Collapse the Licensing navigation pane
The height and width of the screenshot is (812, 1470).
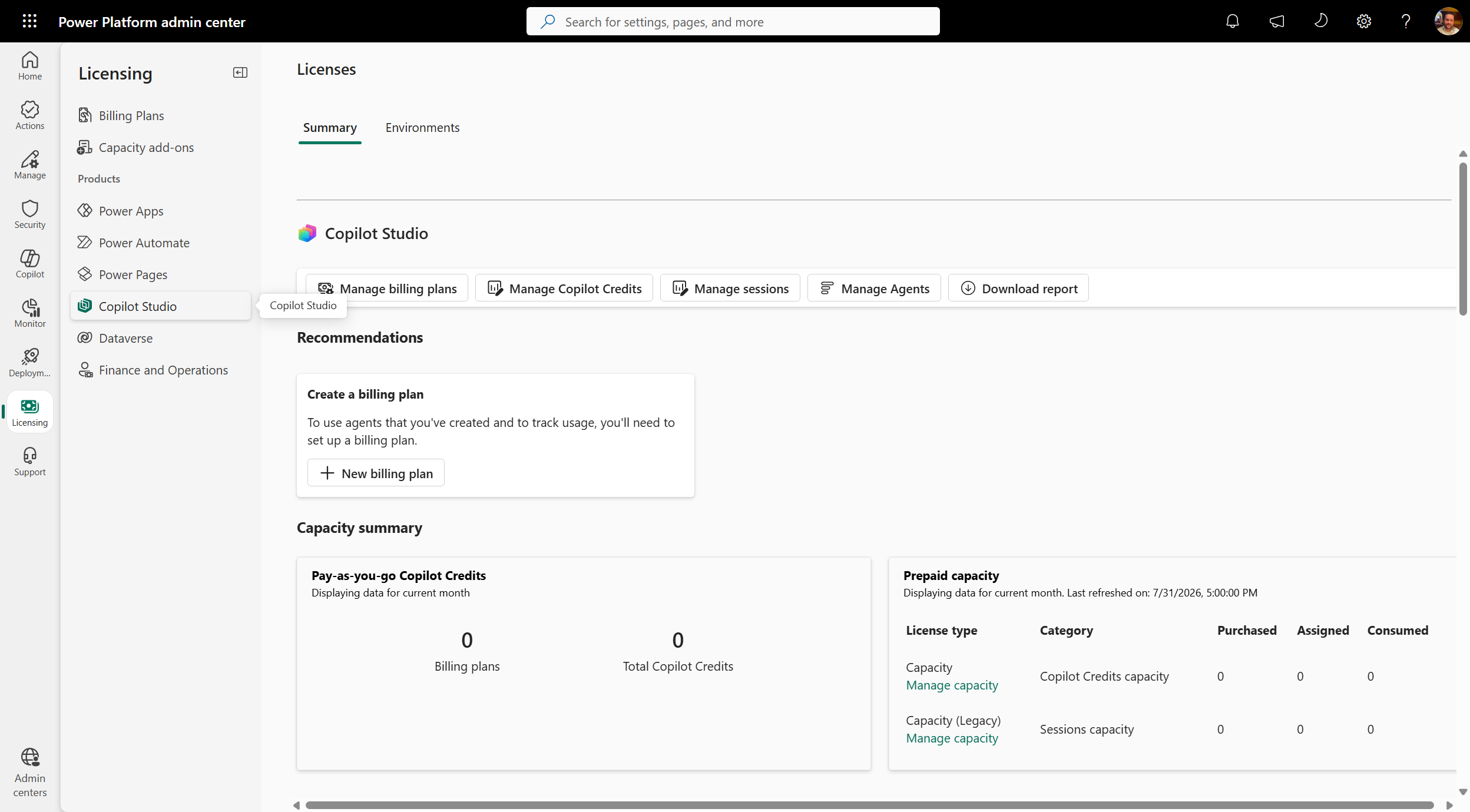[x=240, y=72]
